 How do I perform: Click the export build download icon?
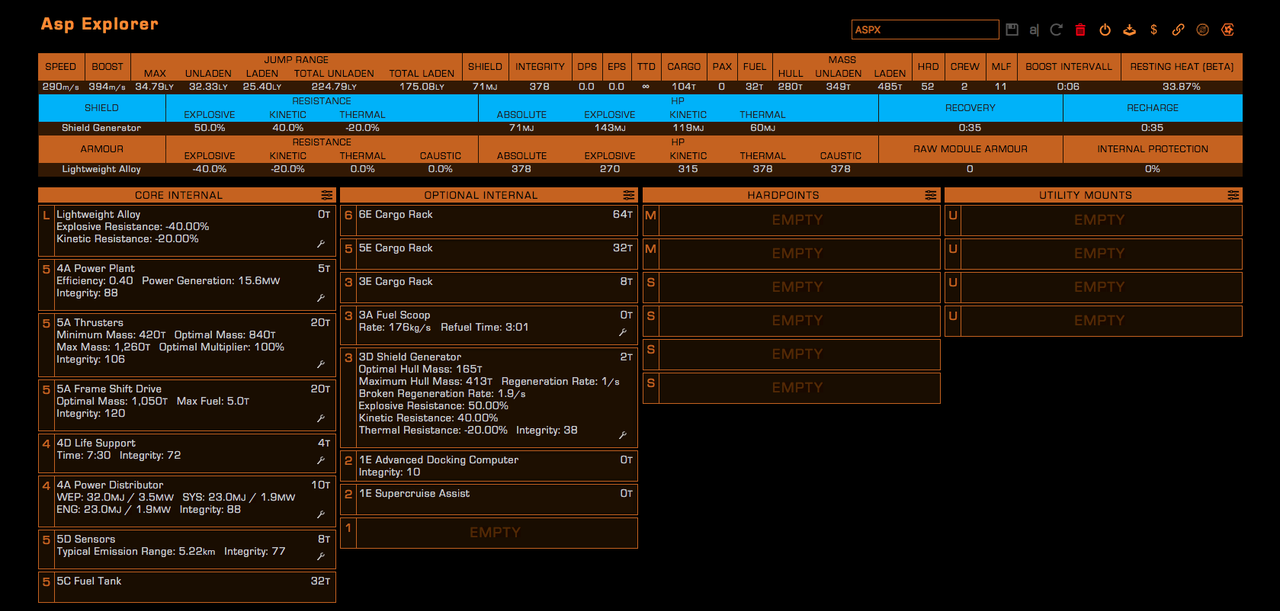1129,30
